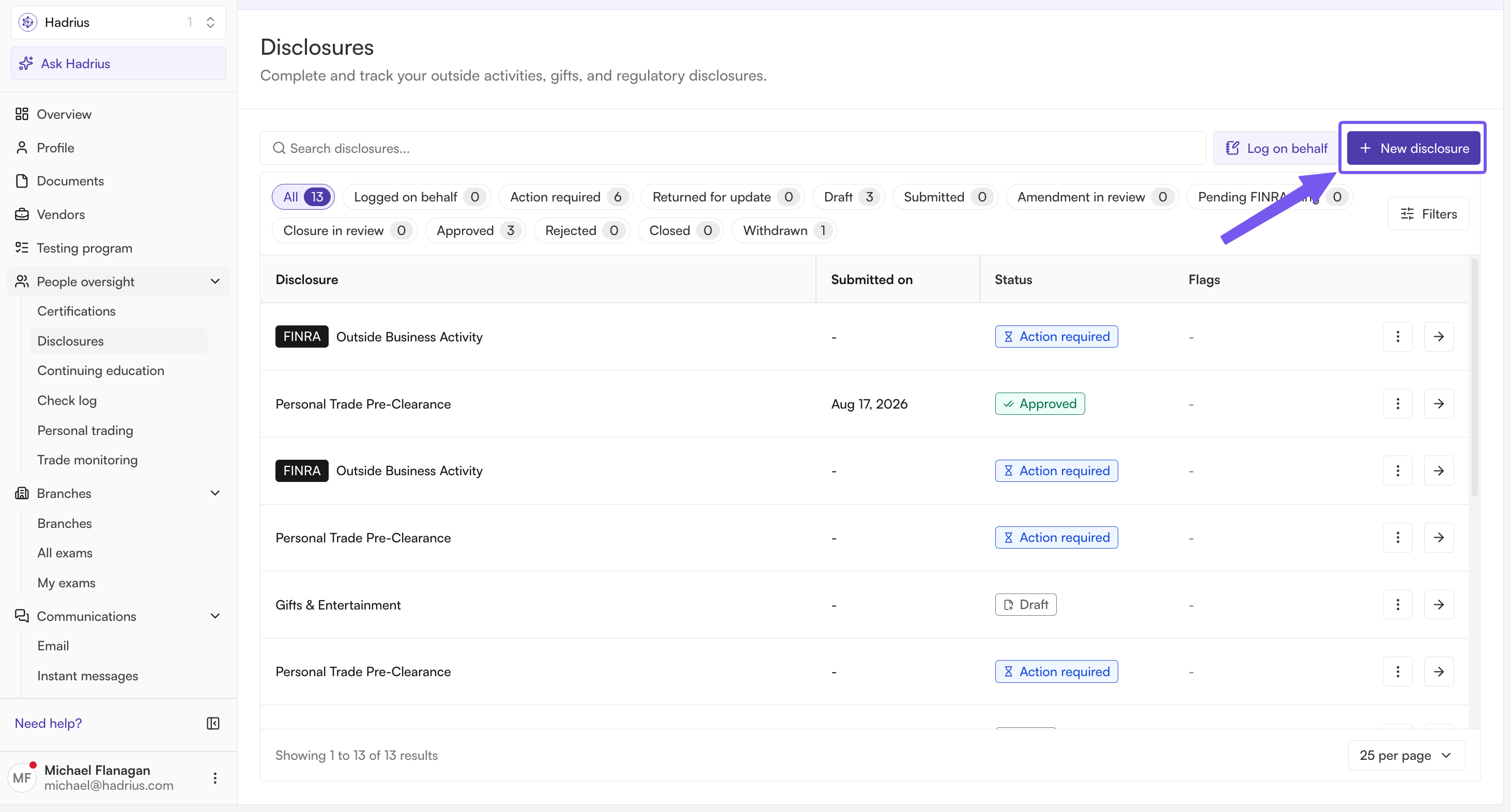Click the Overview dashboard icon
The height and width of the screenshot is (812, 1511).
pos(22,114)
